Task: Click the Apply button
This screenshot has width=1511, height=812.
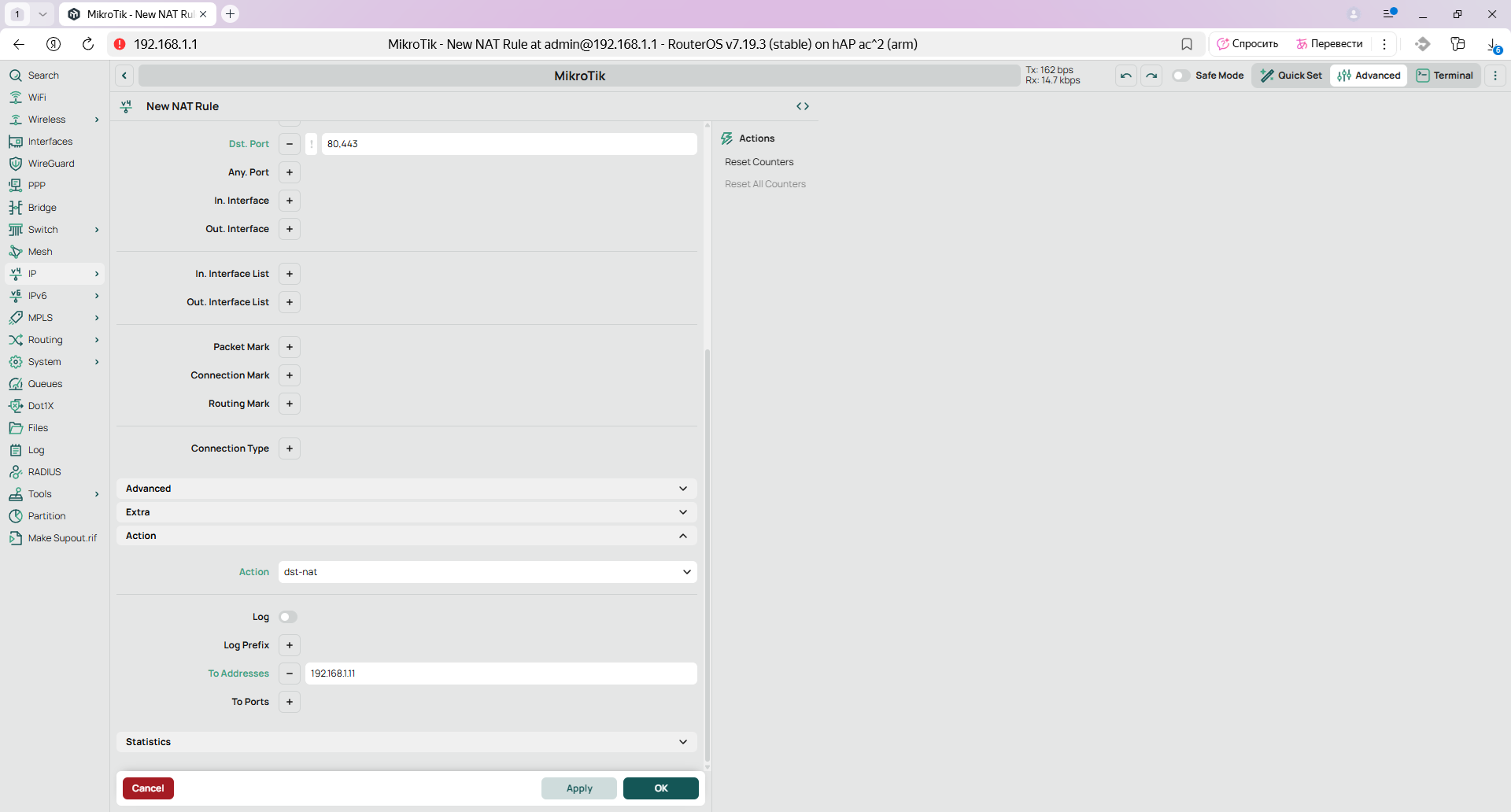Action: pos(579,788)
